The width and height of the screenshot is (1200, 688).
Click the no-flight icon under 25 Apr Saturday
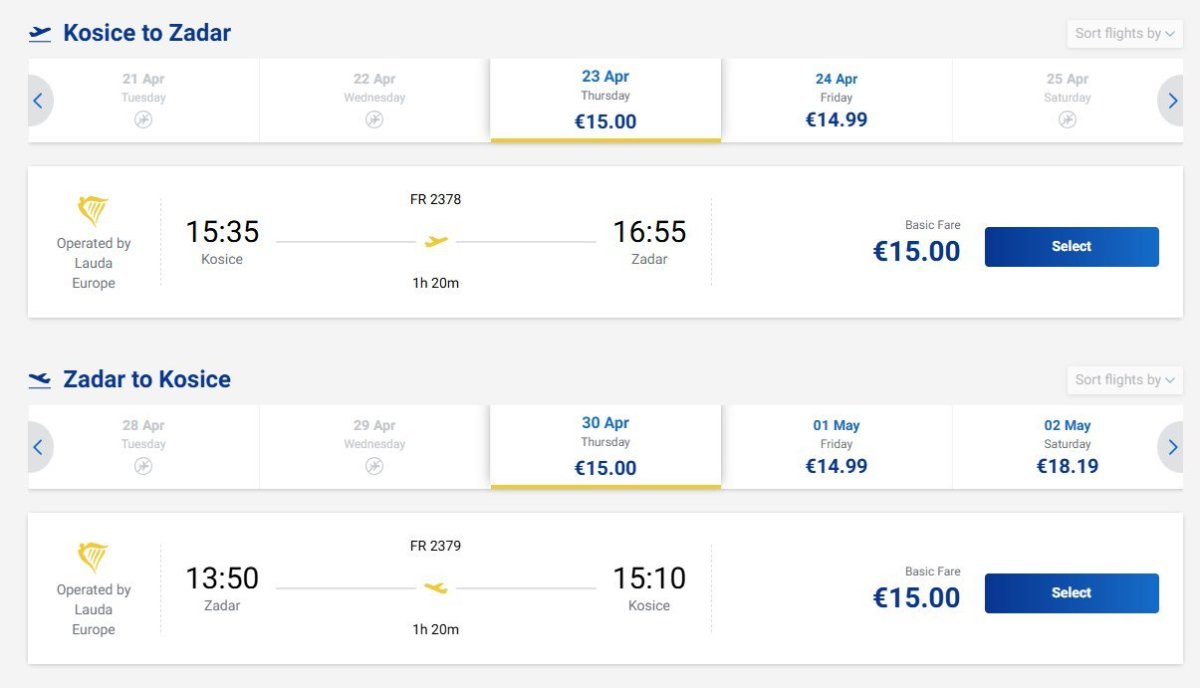pos(1067,120)
